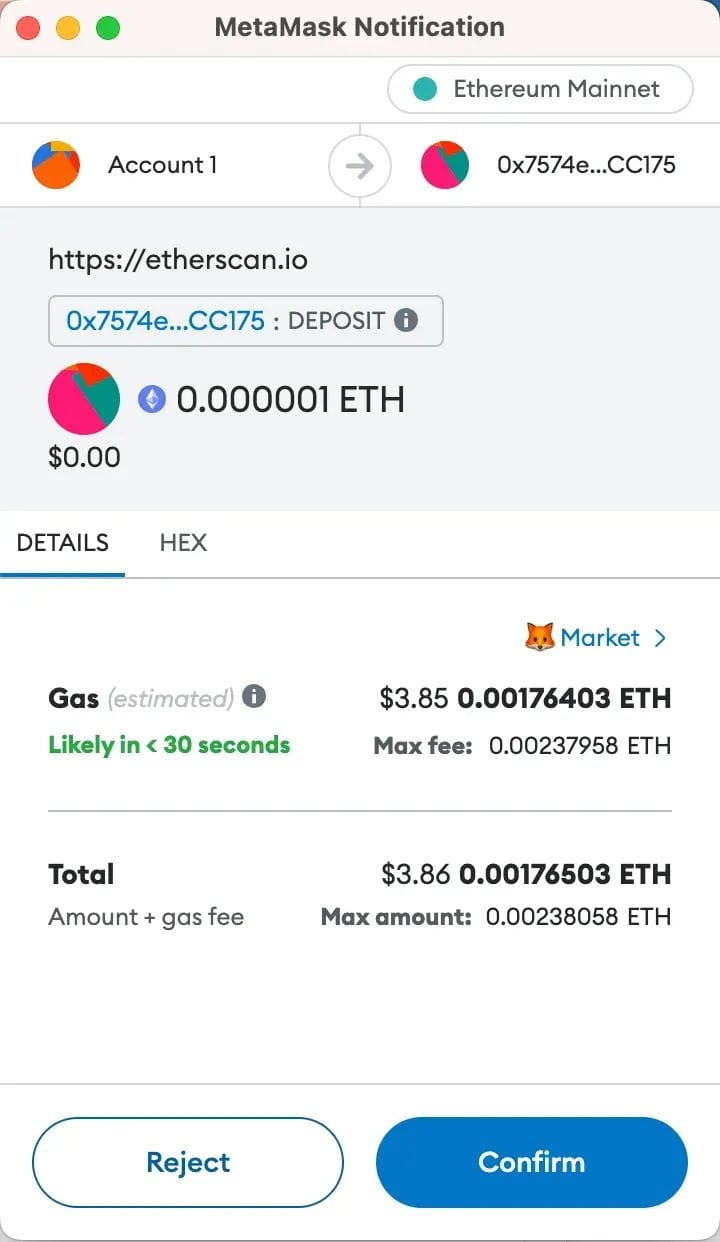Screen dimensions: 720x1242
Task: Switch to the HEX tab
Action: click(x=183, y=543)
